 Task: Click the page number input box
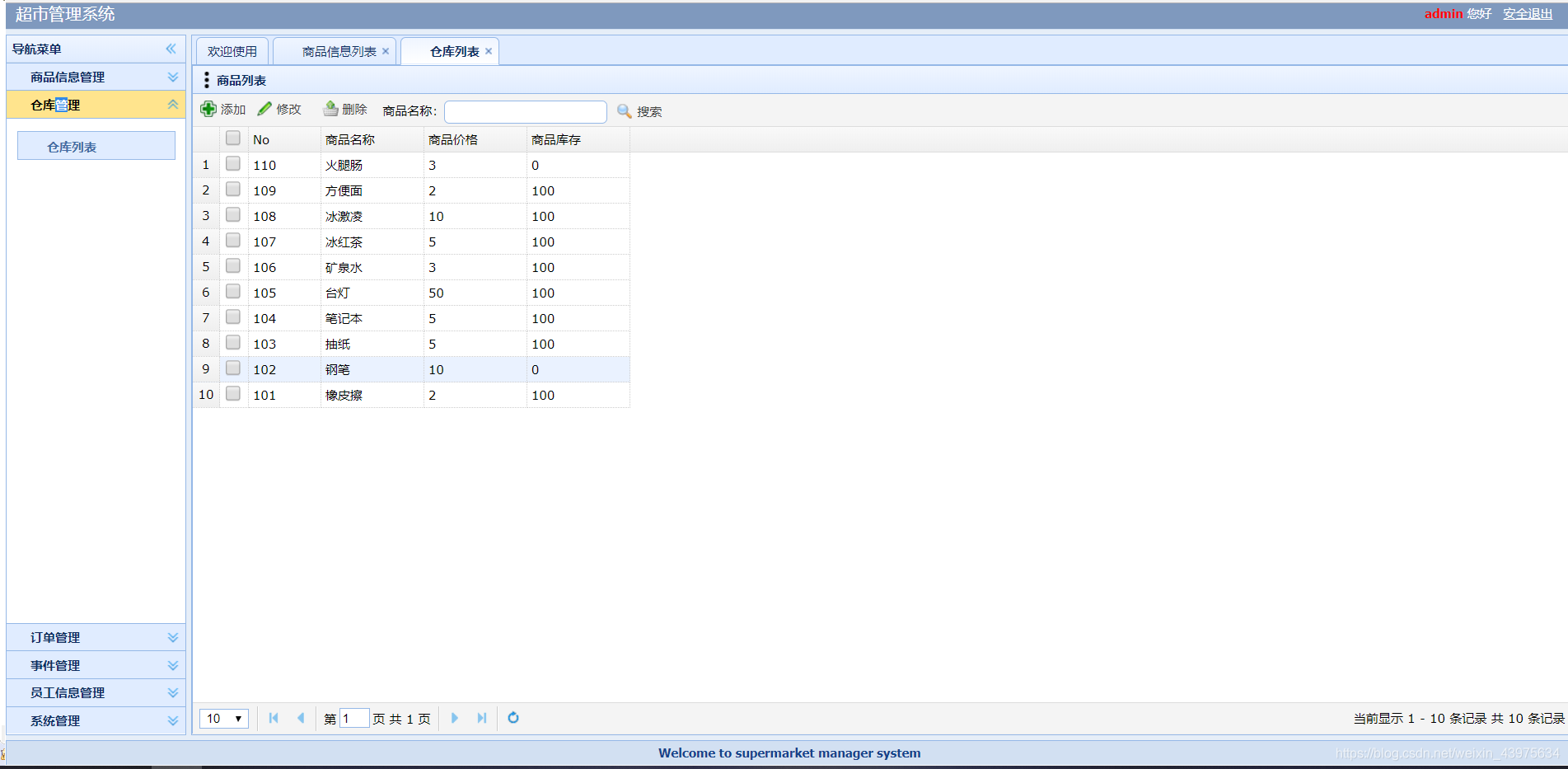(x=354, y=718)
